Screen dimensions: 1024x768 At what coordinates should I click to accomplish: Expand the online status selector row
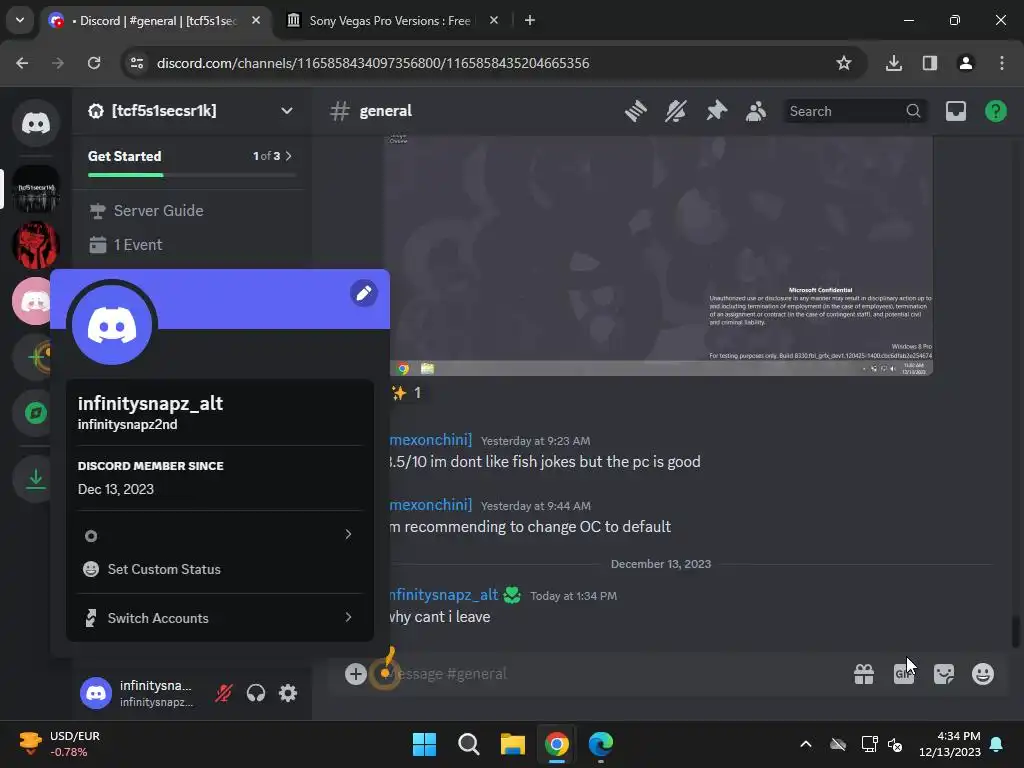219,536
